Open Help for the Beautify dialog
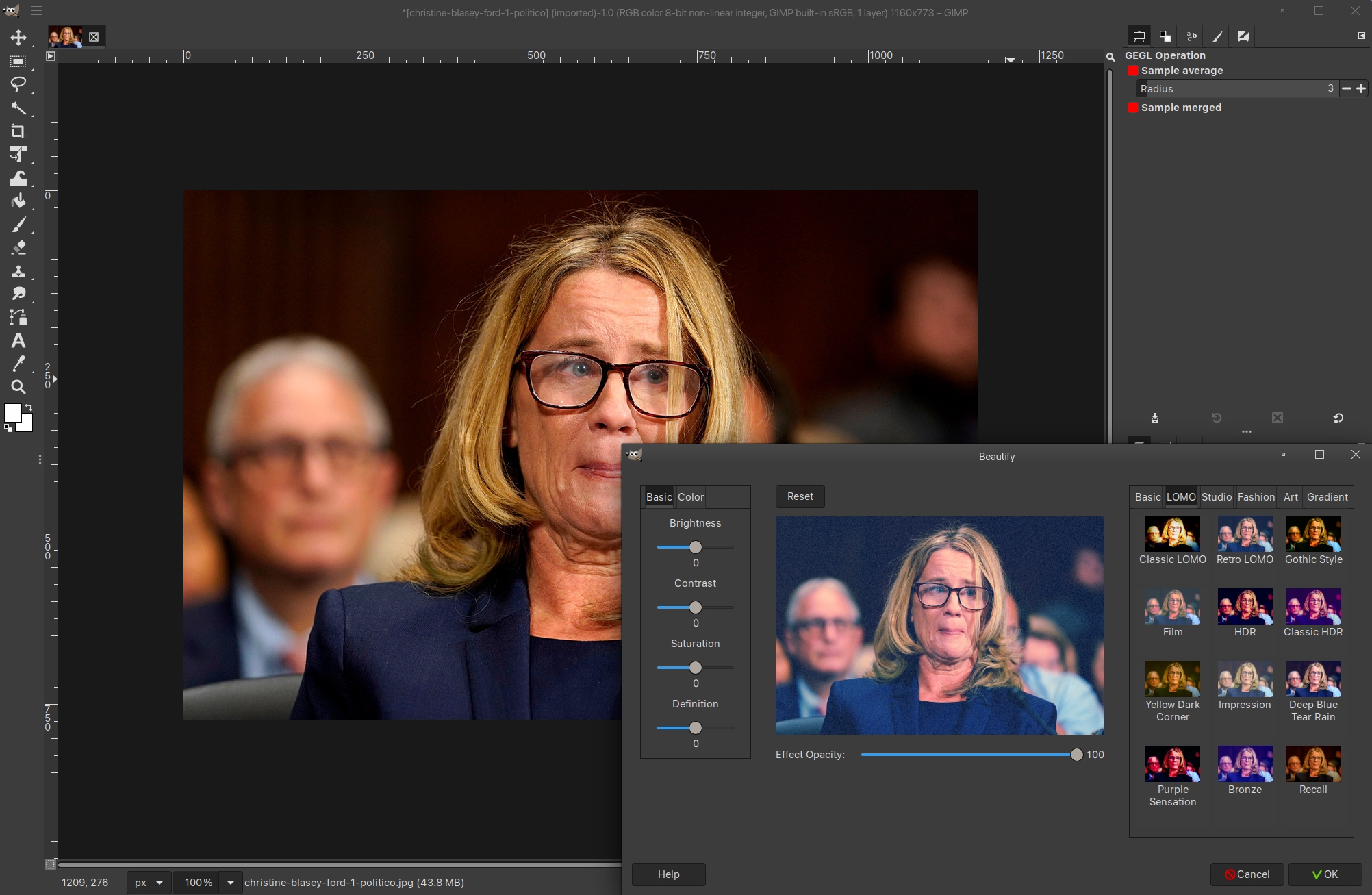Image resolution: width=1372 pixels, height=895 pixels. (x=669, y=874)
